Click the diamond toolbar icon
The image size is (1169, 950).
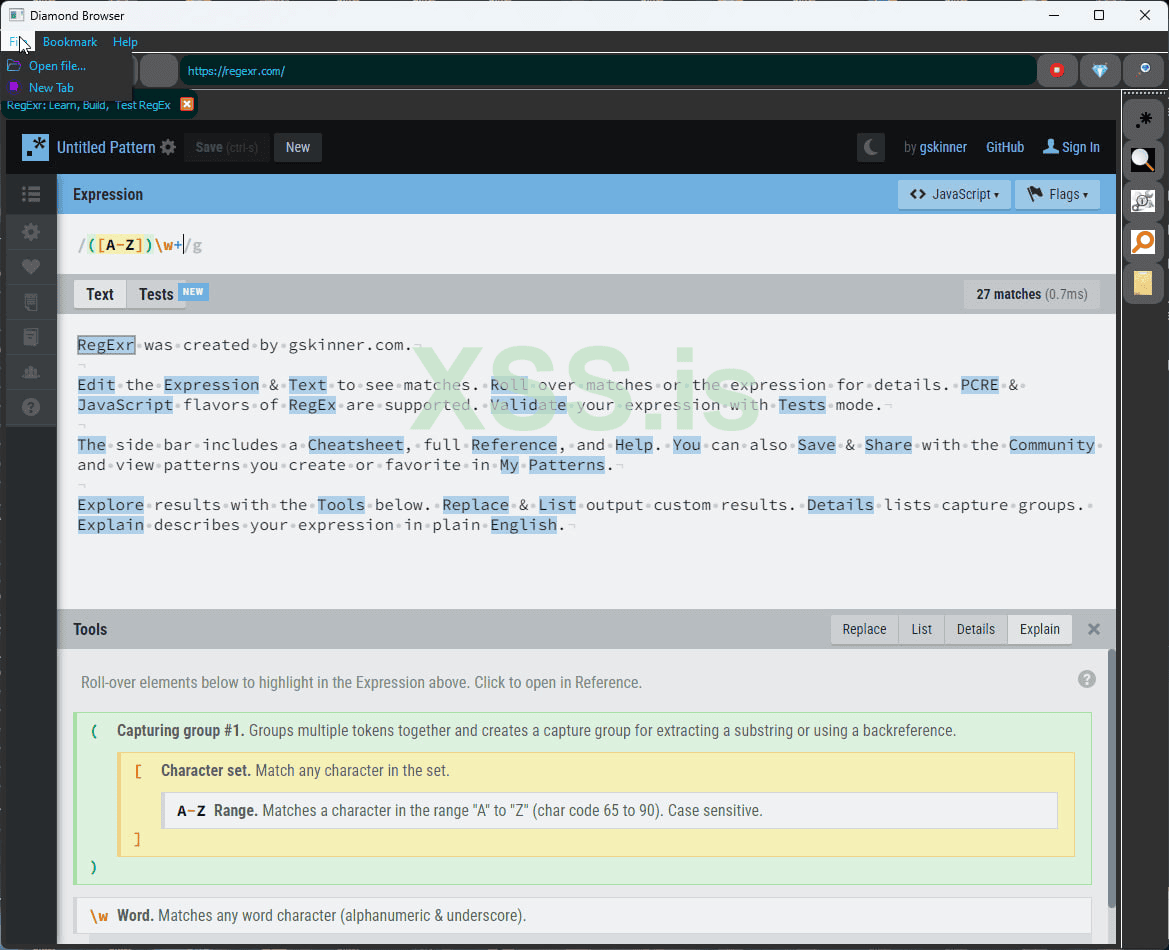pyautogui.click(x=1100, y=70)
